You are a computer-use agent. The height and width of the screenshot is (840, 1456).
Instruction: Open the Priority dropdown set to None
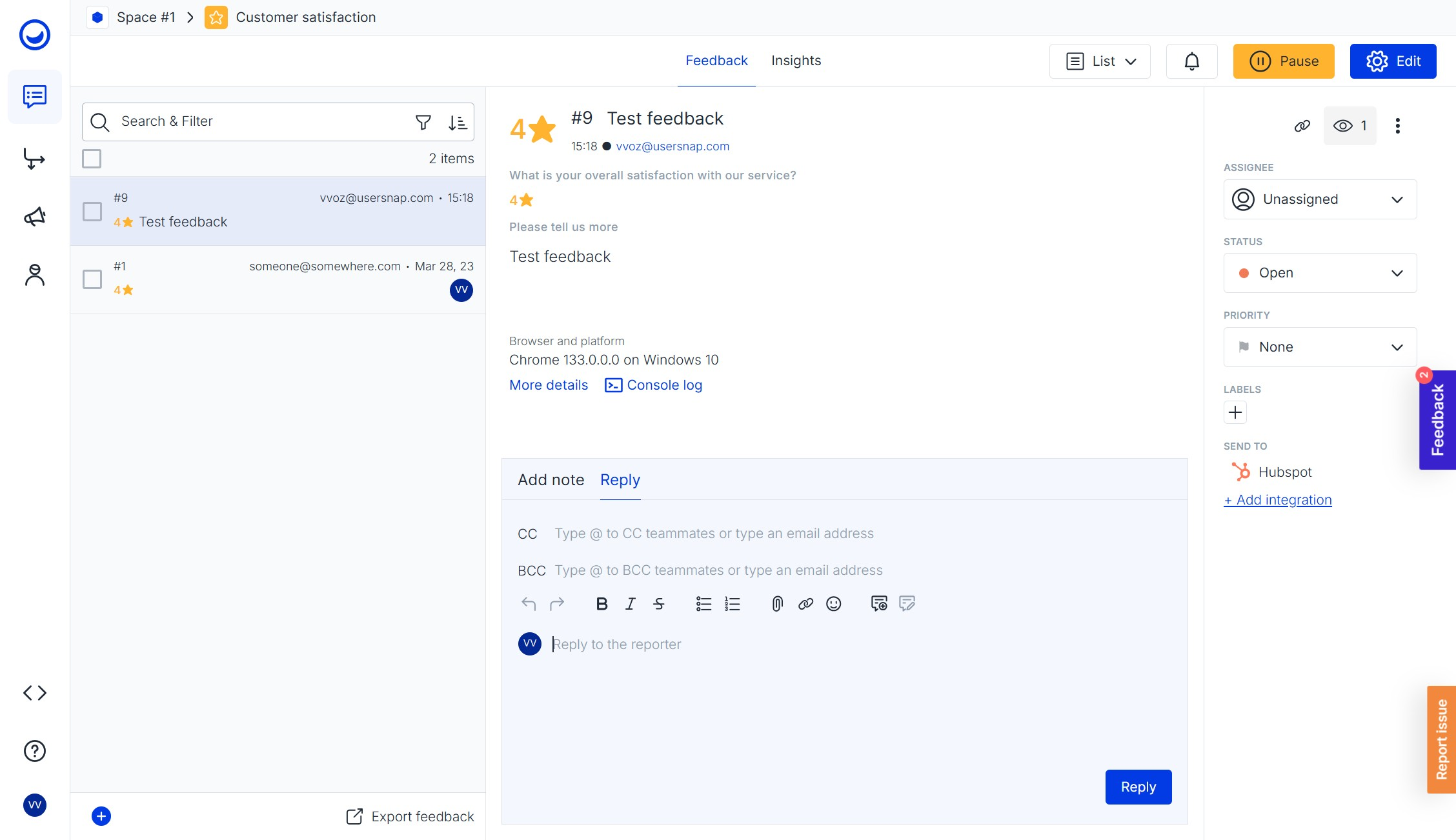click(1320, 347)
